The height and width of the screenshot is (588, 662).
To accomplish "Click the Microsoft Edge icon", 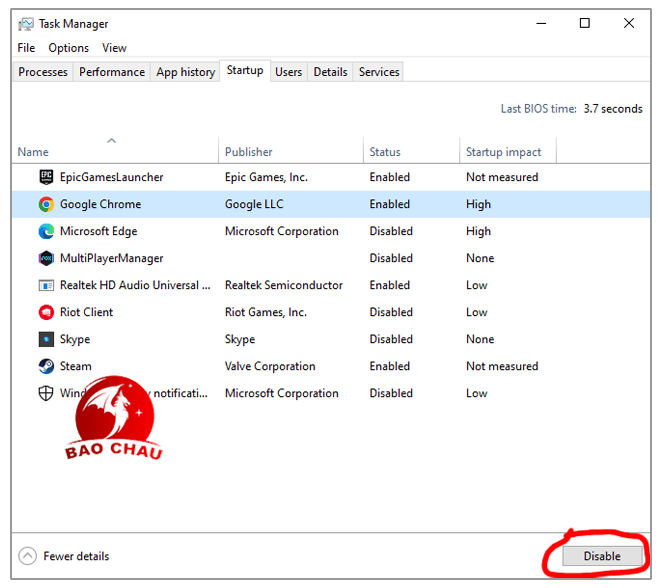I will (46, 231).
